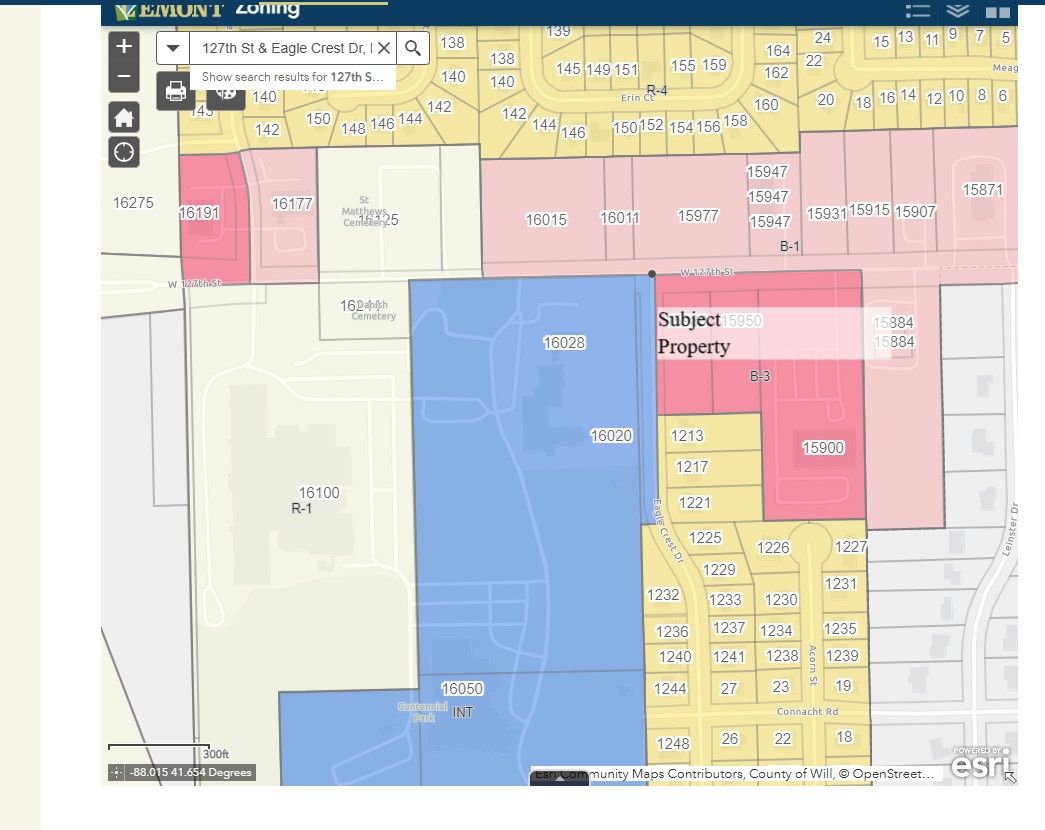Zoom in on the map

point(124,46)
